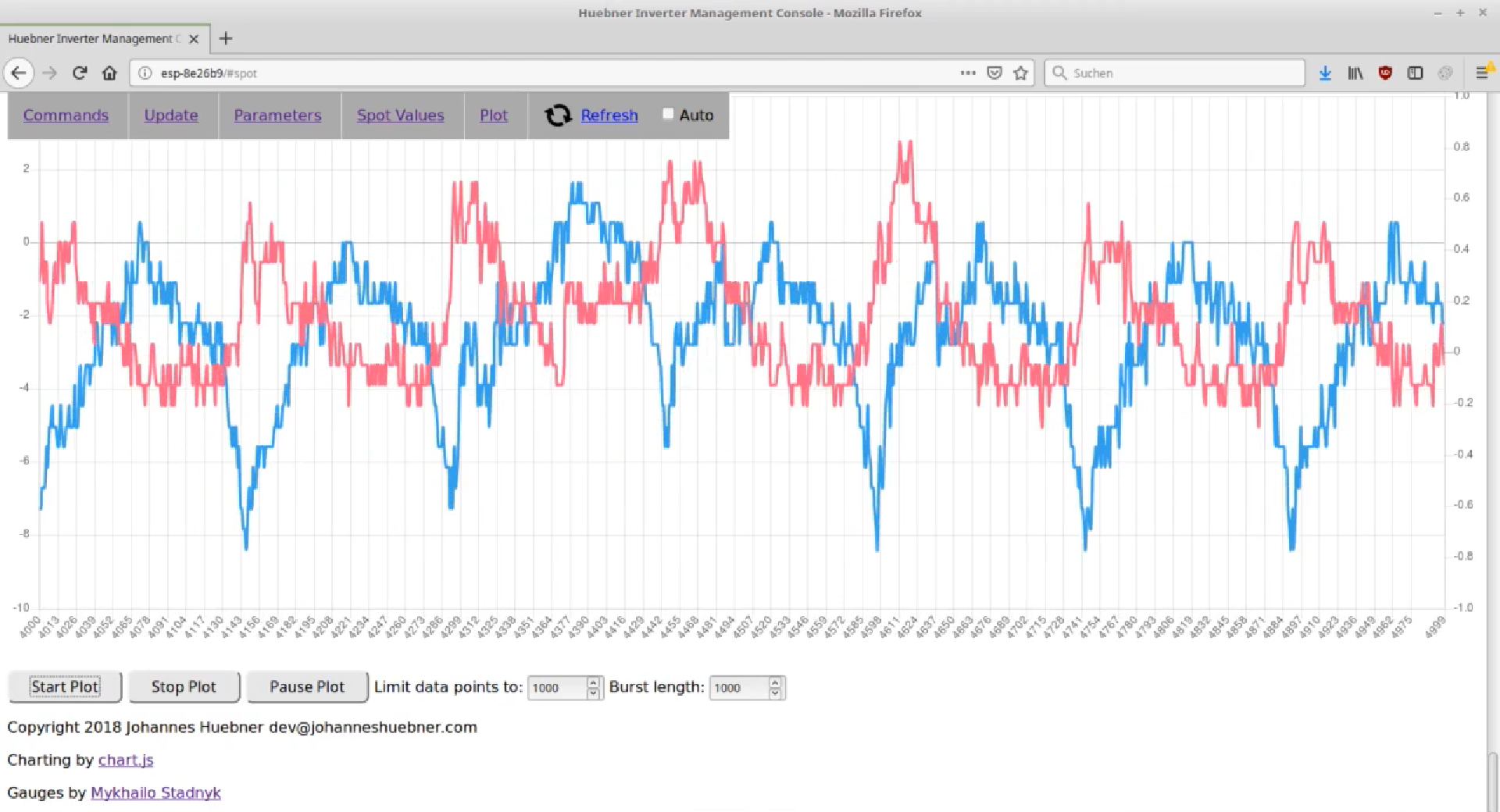Click the circular Refresh arrows icon
Viewport: 1500px width, 812px height.
(x=558, y=116)
